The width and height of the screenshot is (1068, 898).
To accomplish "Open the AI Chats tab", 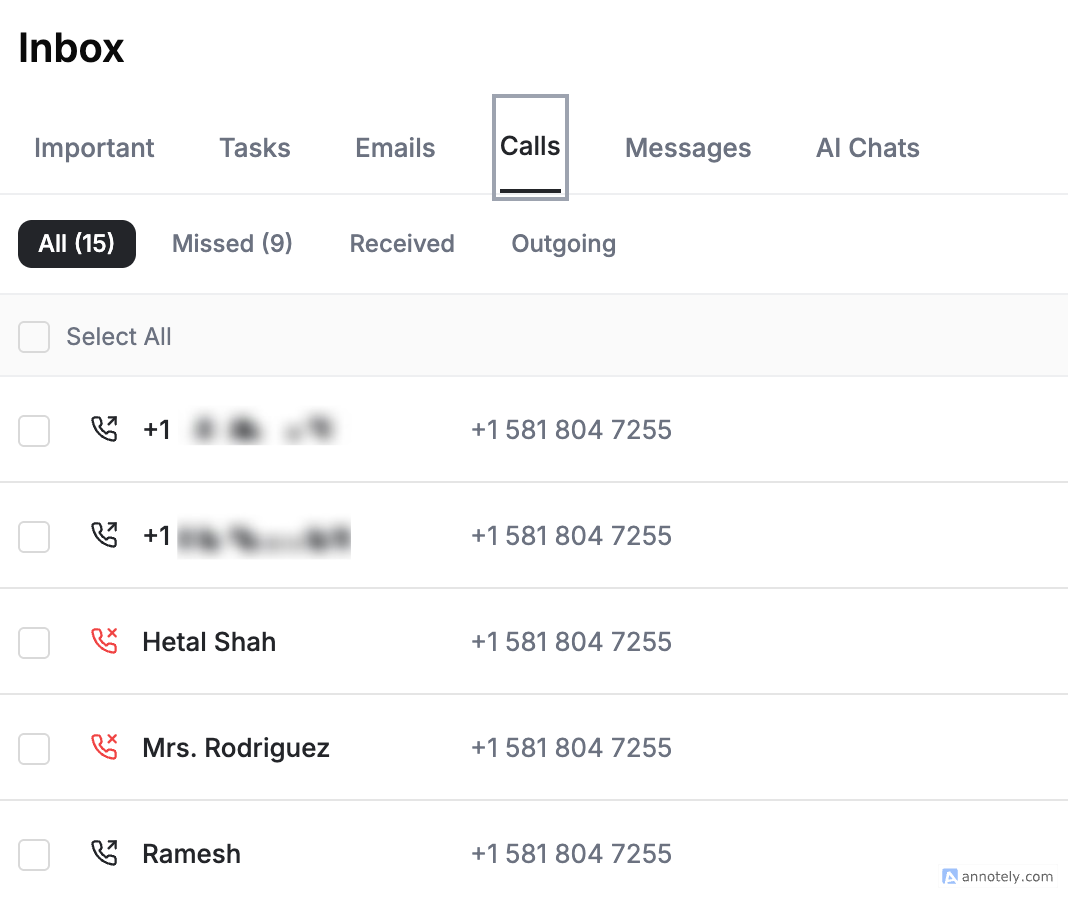I will (868, 148).
